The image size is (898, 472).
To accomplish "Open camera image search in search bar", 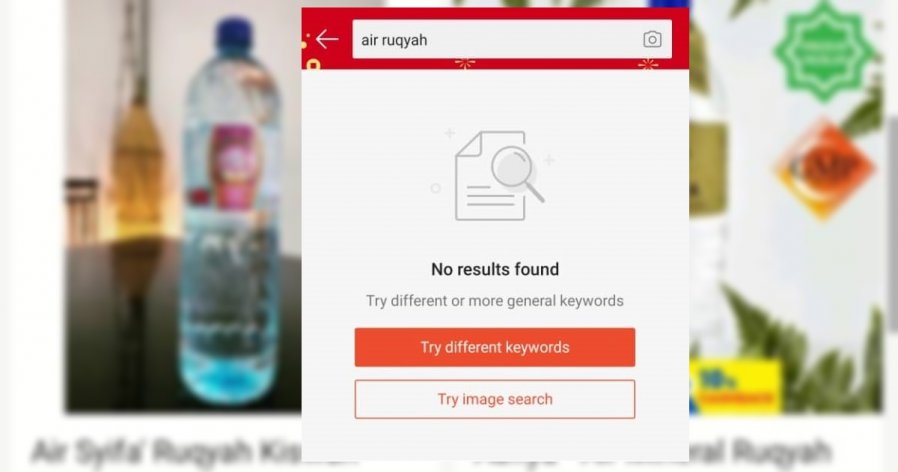I will (x=652, y=39).
